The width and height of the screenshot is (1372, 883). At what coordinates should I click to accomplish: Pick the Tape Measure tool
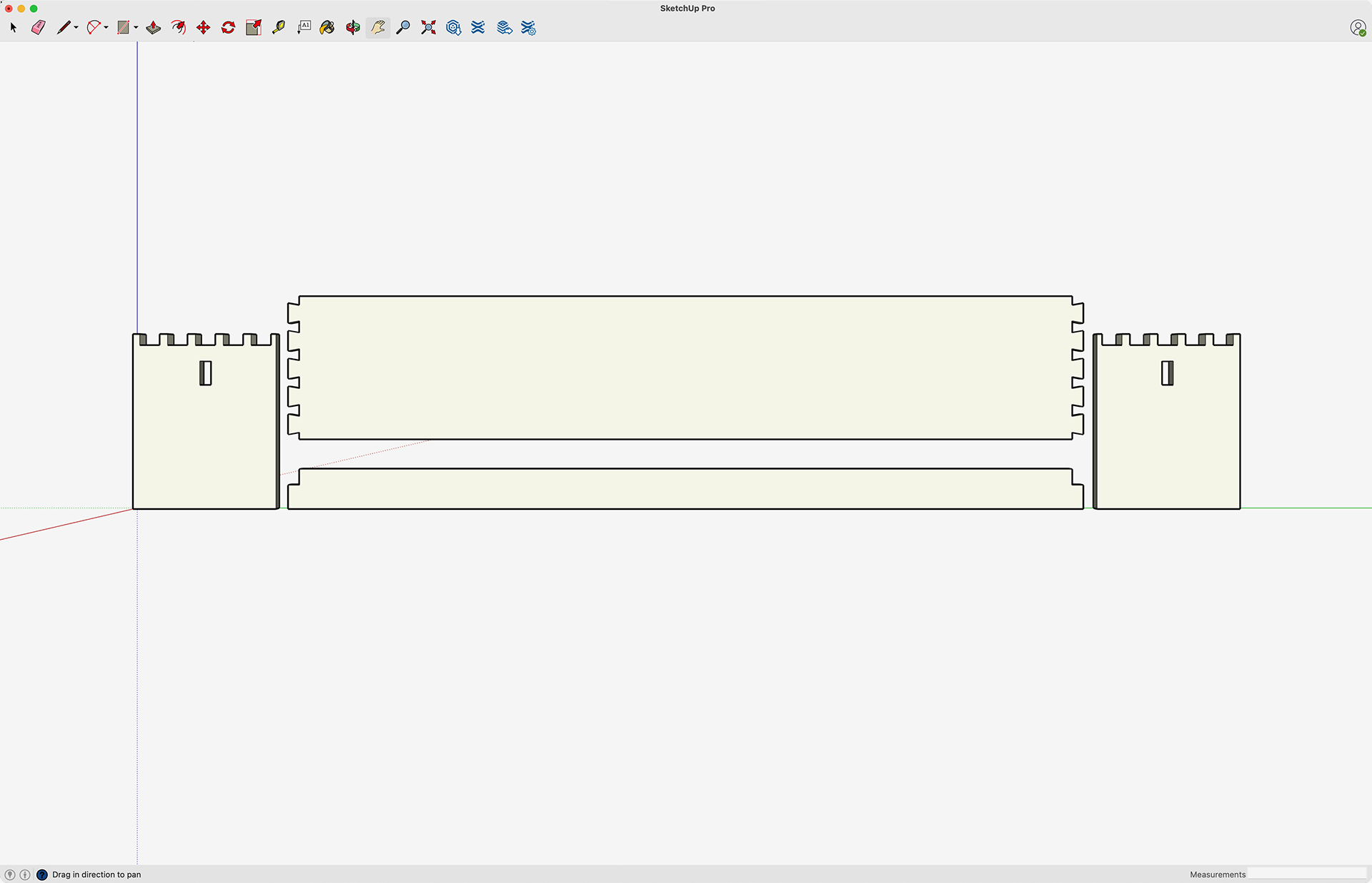(x=279, y=27)
